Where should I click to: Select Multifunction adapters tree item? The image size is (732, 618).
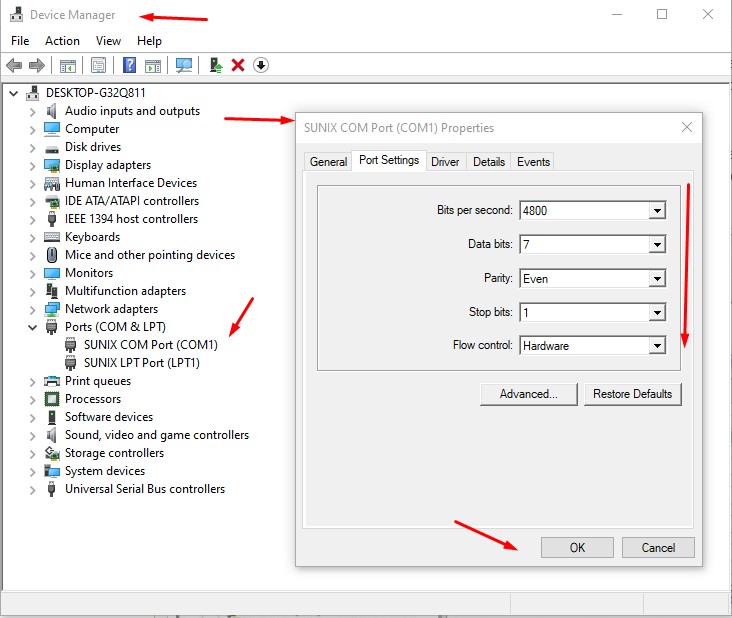tap(125, 291)
